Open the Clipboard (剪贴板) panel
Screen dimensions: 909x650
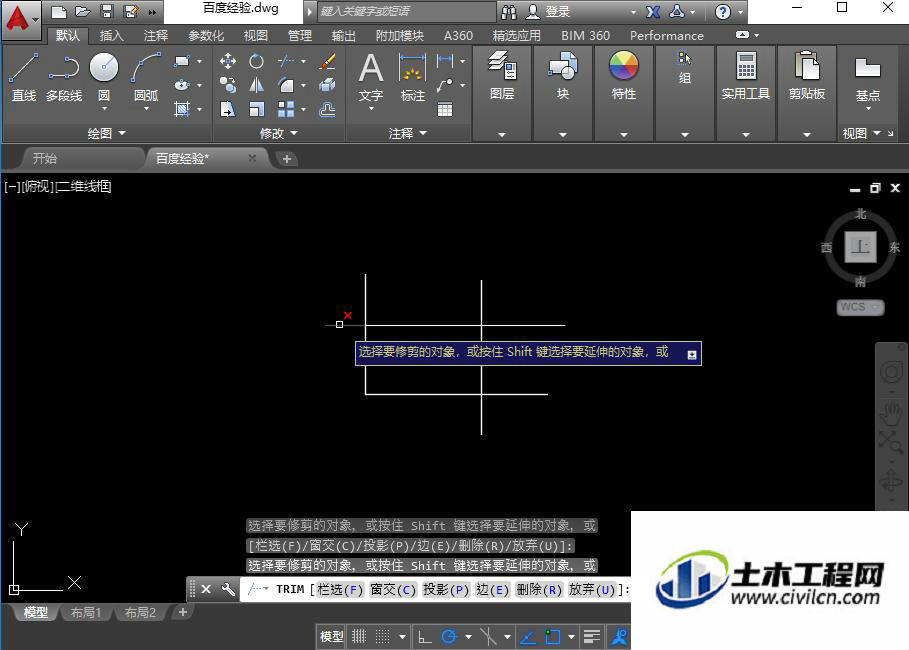pos(806,75)
